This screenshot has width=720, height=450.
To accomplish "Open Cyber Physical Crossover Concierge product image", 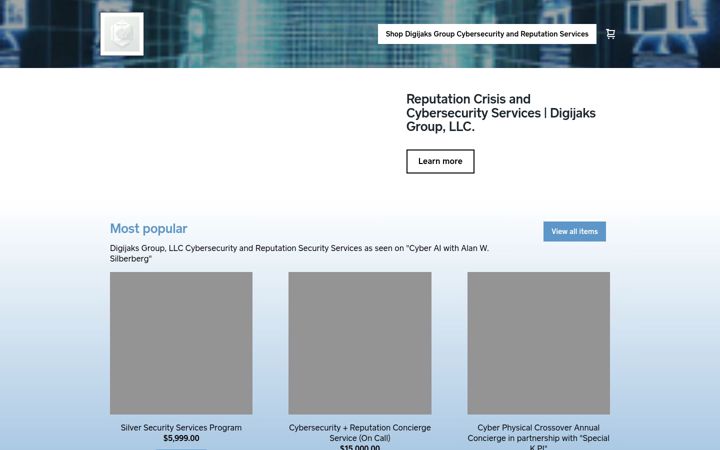I will pos(539,343).
